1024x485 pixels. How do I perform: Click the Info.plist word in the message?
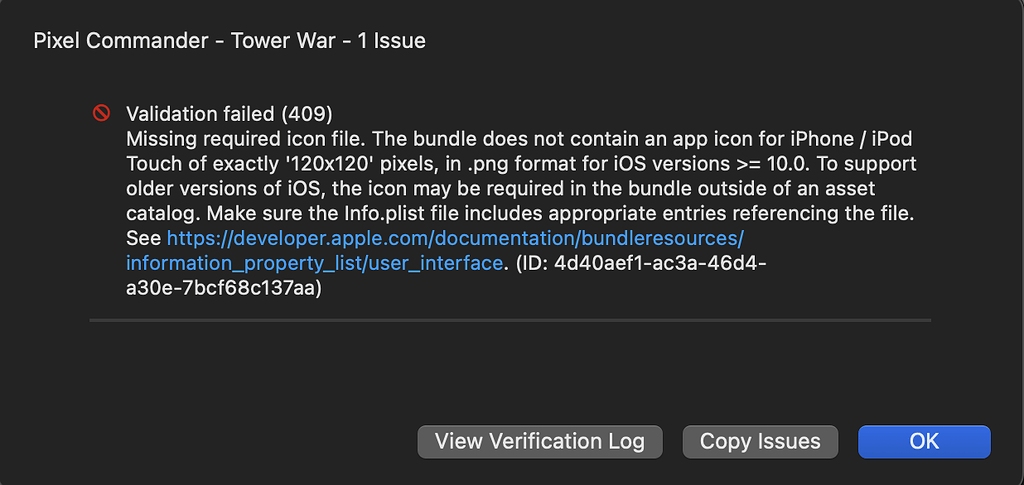tap(487, 214)
